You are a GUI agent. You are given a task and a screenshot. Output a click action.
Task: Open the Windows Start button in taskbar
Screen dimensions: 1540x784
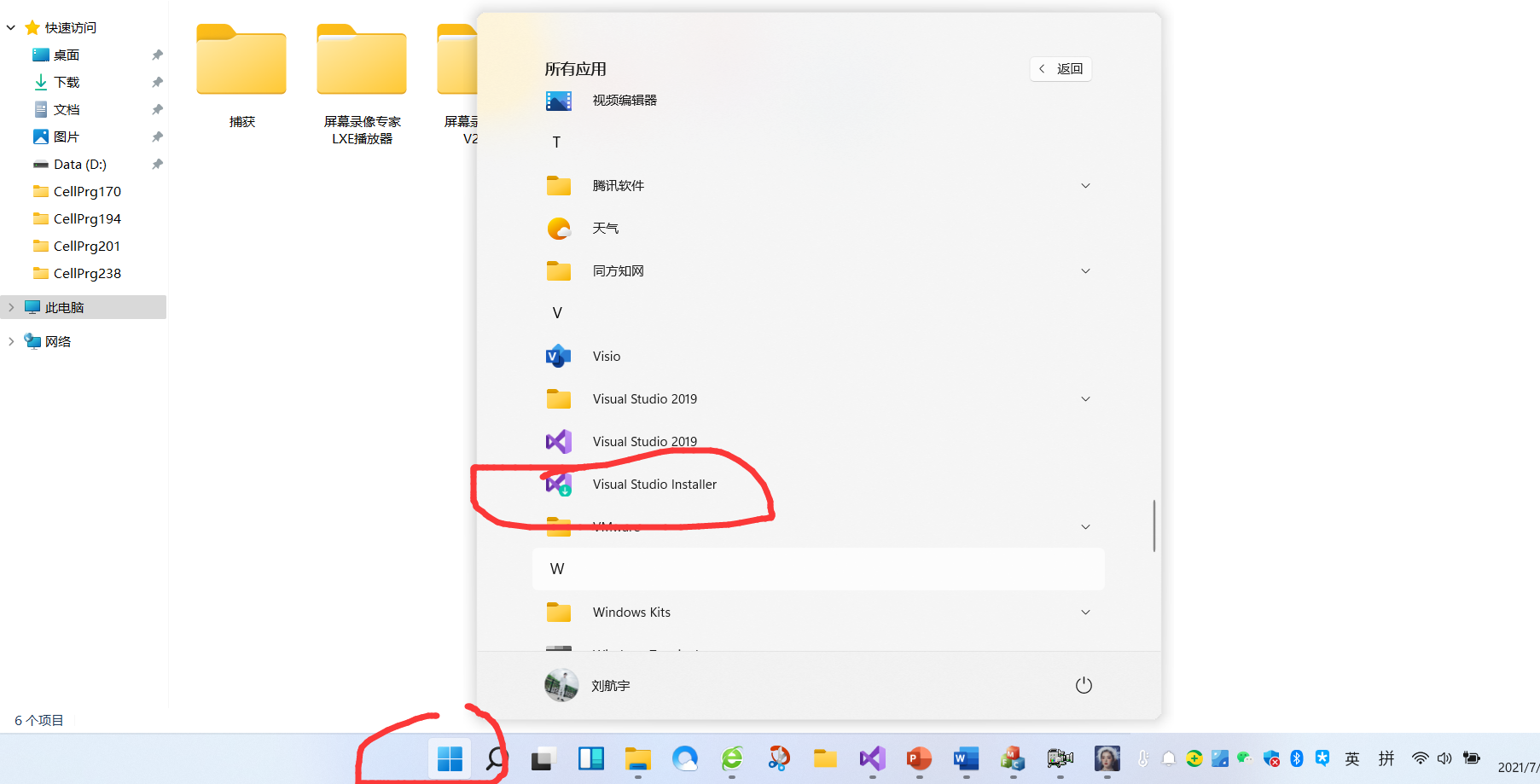450,758
